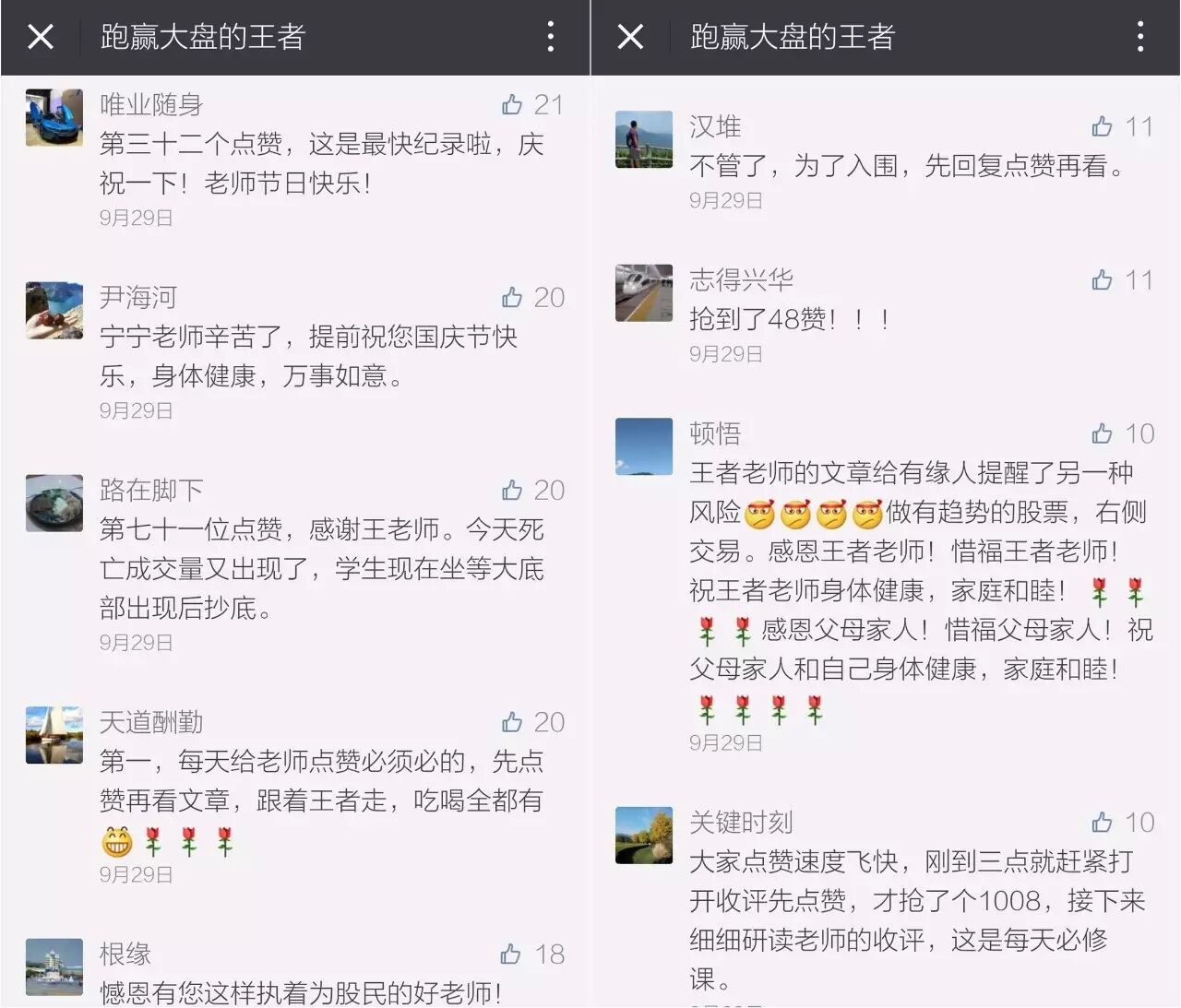Like 关键时刻's comment

[1102, 822]
